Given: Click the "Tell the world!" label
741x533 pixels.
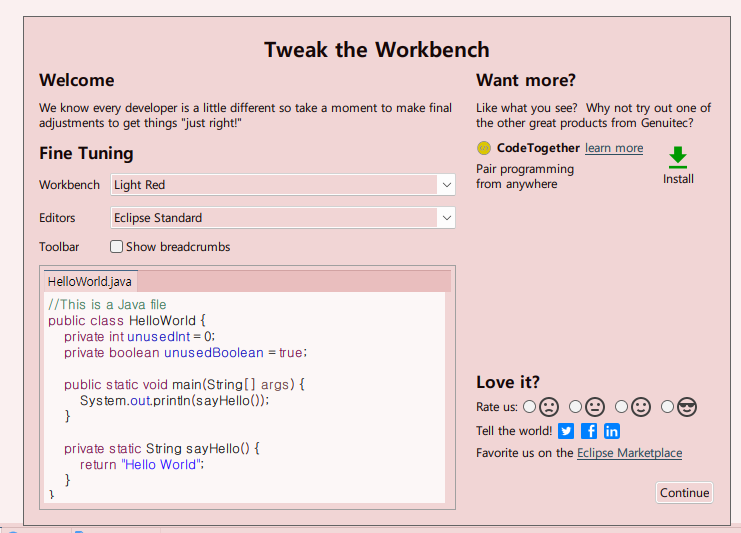Looking at the screenshot, I should pyautogui.click(x=514, y=431).
